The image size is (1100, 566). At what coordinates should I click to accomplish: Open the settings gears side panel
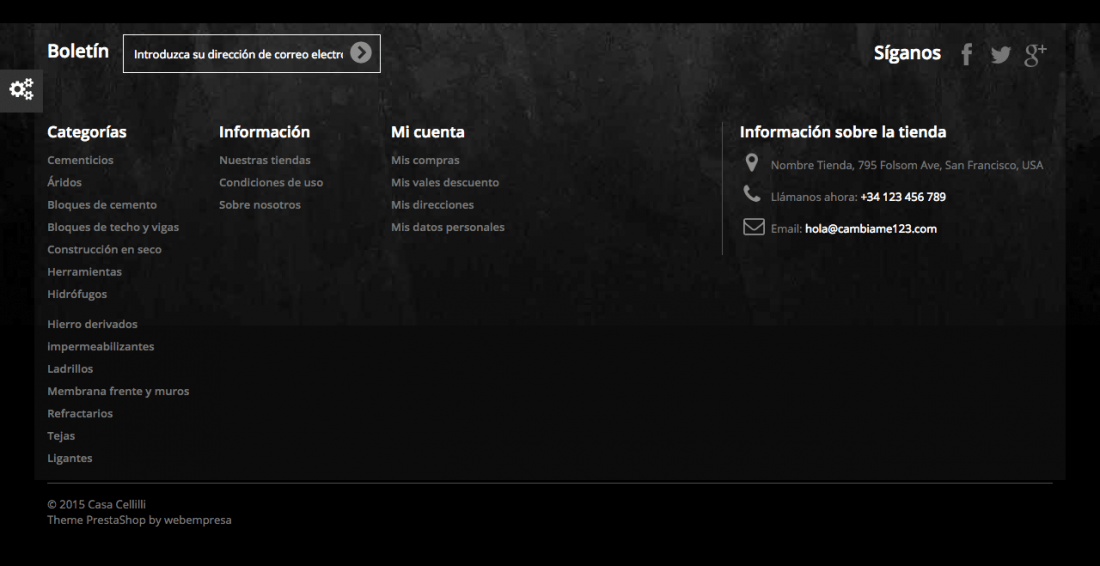pos(21,90)
